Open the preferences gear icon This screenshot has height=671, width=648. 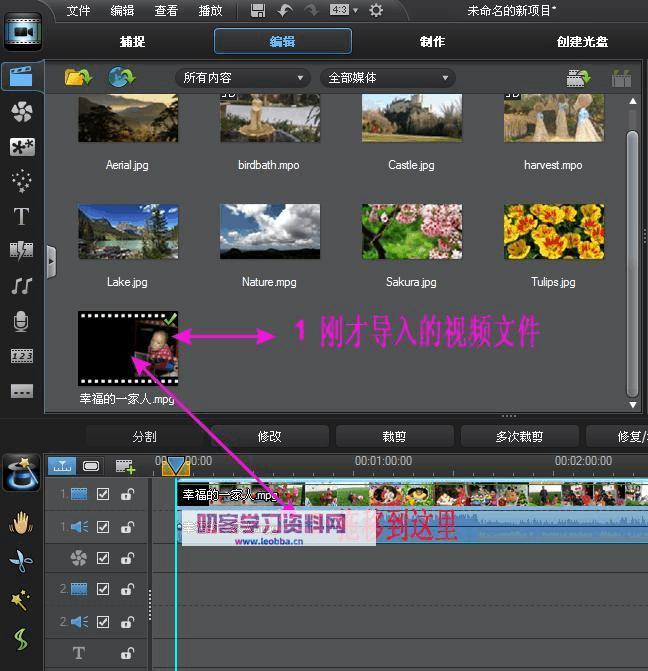coord(376,10)
